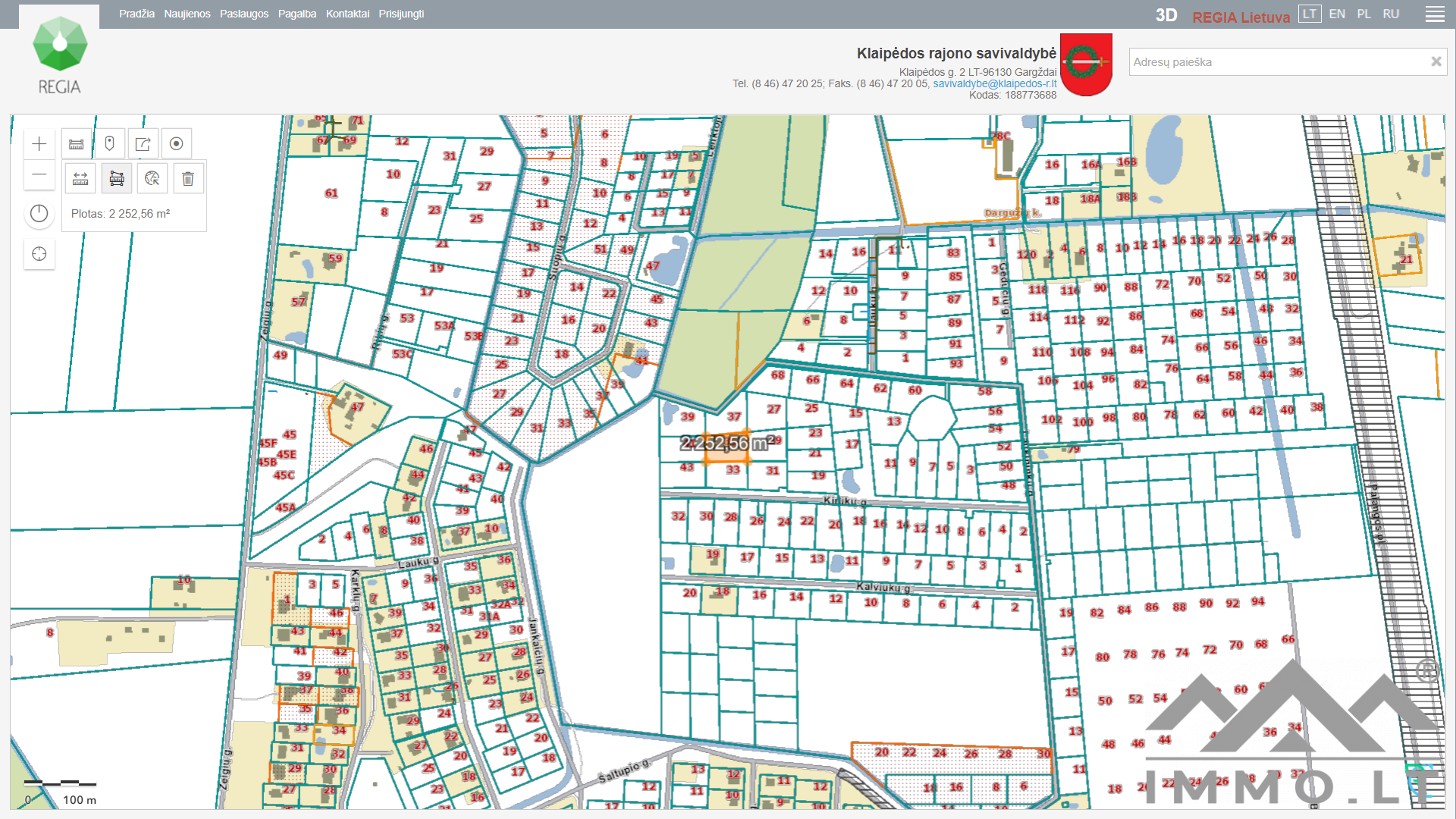Open the hamburger menu at top right
The width and height of the screenshot is (1456, 819).
(1435, 14)
